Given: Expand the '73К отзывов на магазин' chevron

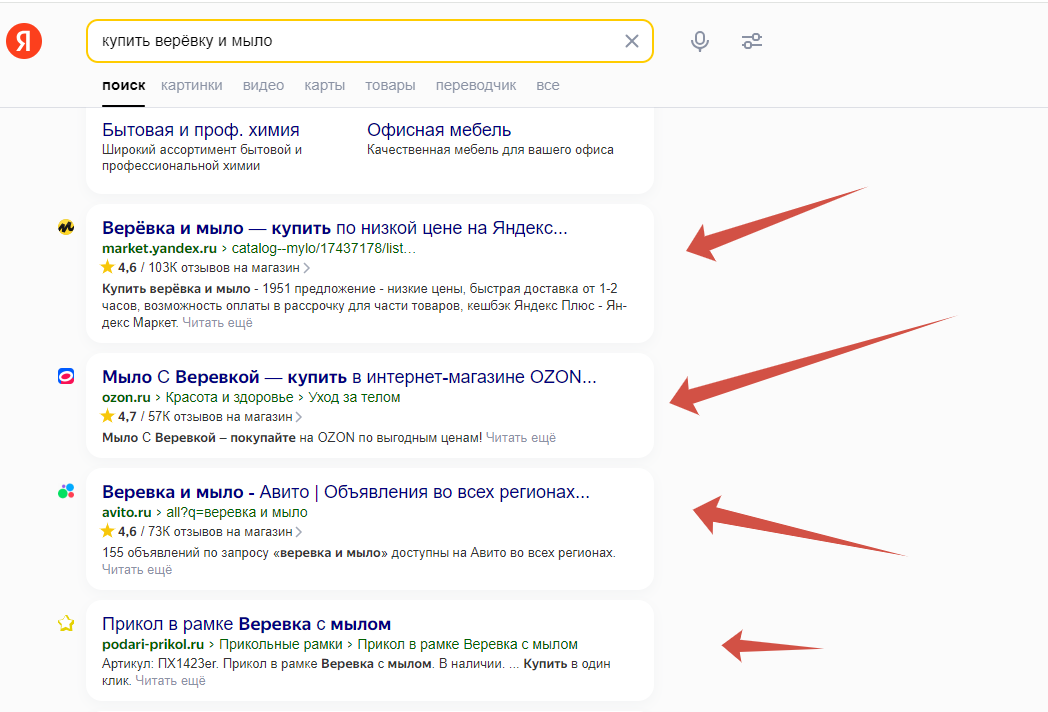Looking at the screenshot, I should [299, 532].
